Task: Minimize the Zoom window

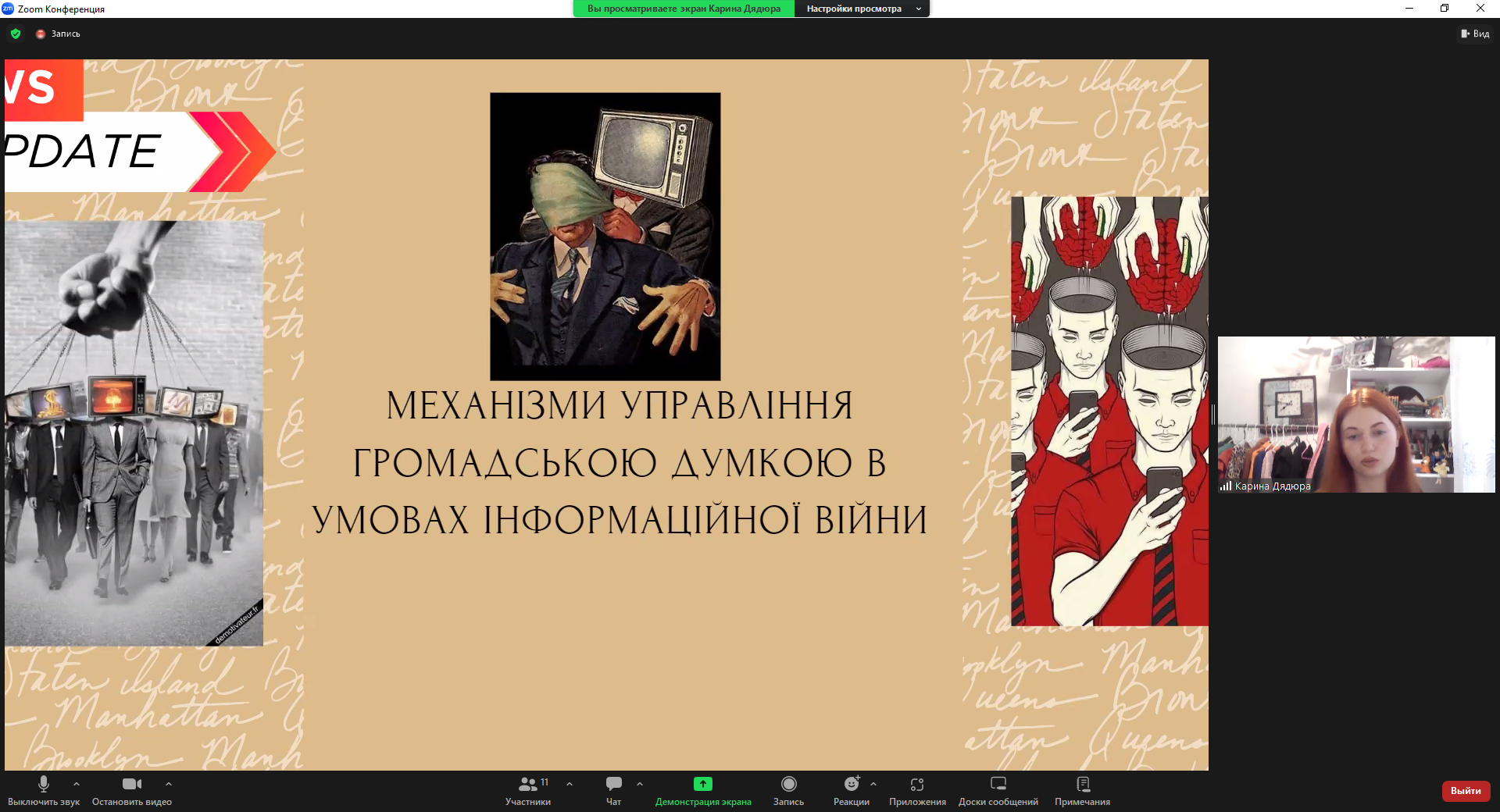Action: [x=1409, y=9]
